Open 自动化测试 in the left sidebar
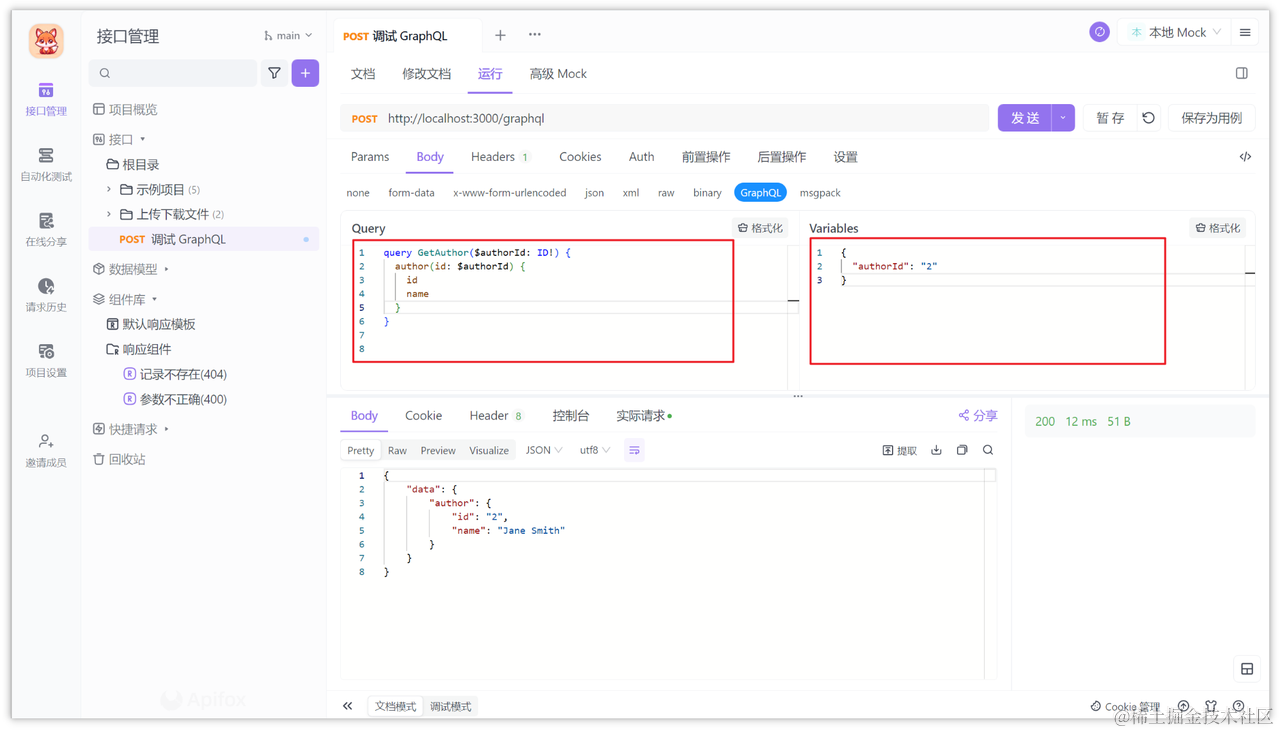 coord(46,165)
